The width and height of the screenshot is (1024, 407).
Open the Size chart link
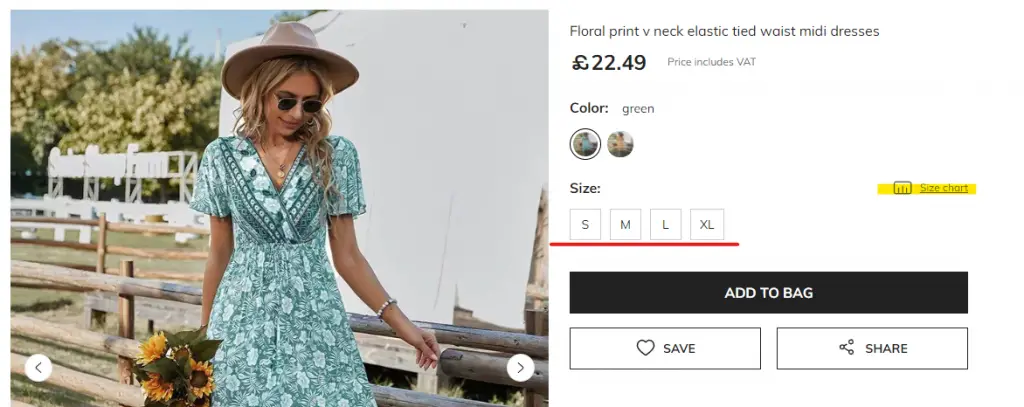click(944, 188)
